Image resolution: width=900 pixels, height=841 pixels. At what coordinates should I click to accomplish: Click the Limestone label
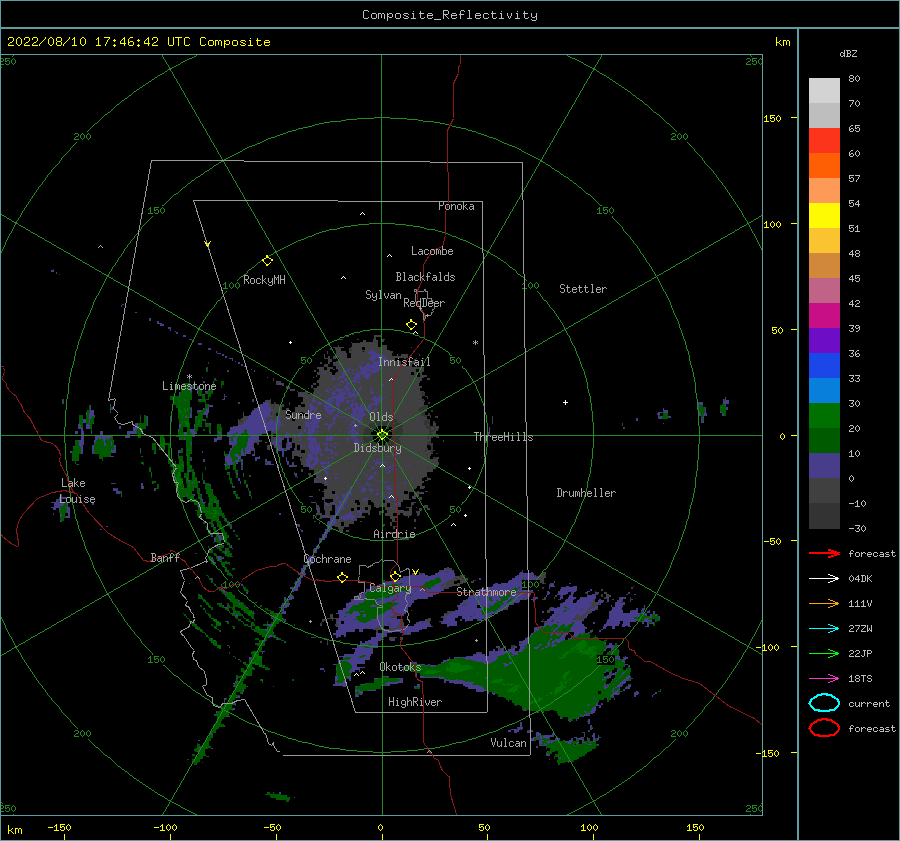tap(189, 386)
